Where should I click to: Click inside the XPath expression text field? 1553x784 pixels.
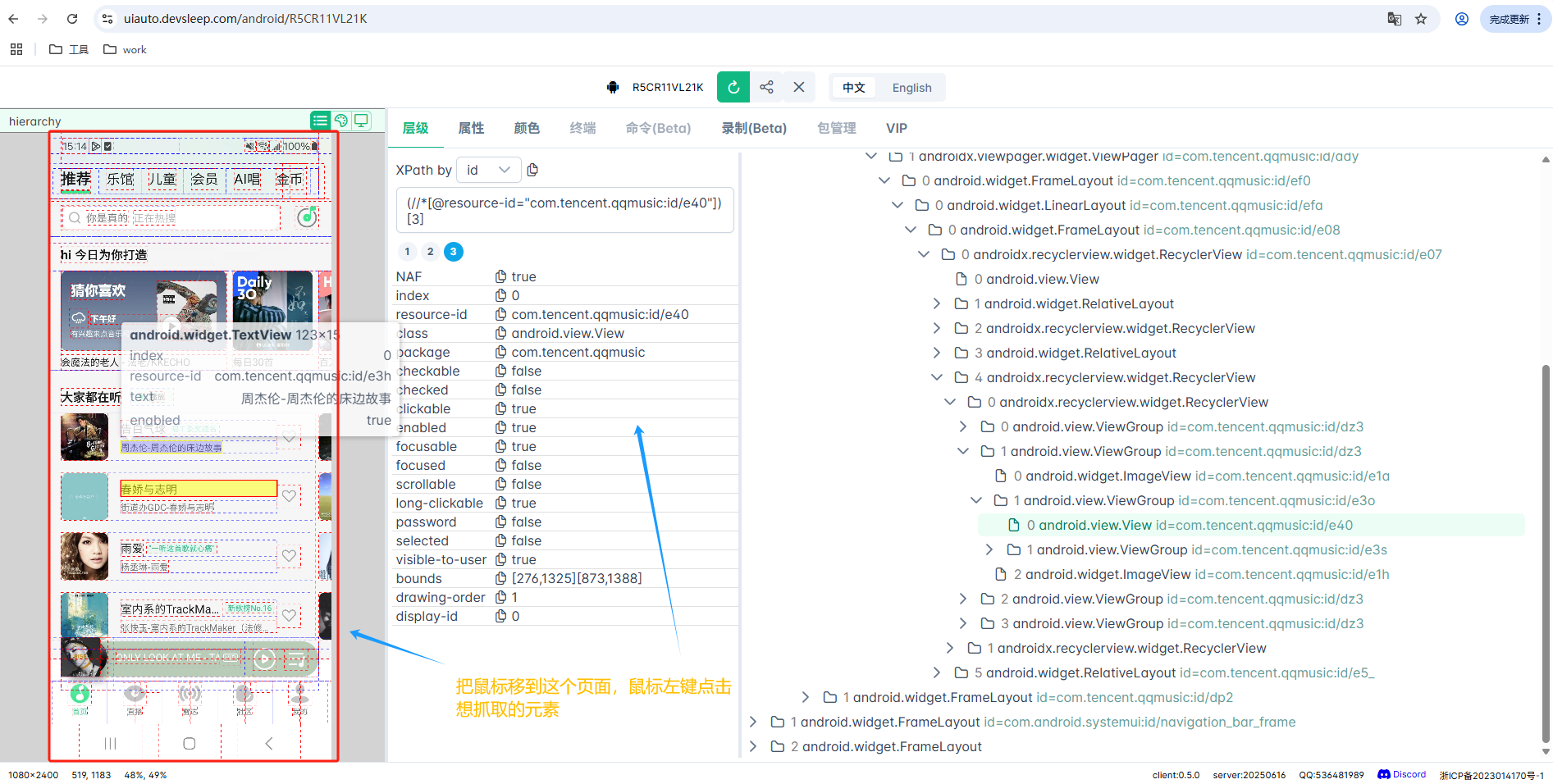(564, 210)
